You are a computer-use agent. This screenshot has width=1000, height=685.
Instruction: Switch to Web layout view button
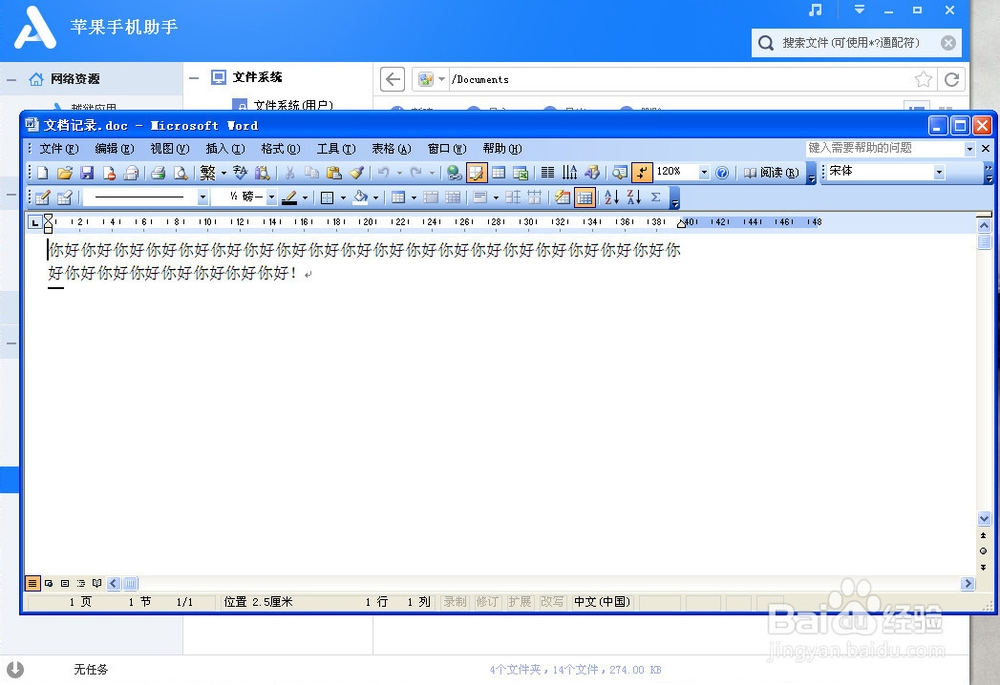[x=48, y=583]
